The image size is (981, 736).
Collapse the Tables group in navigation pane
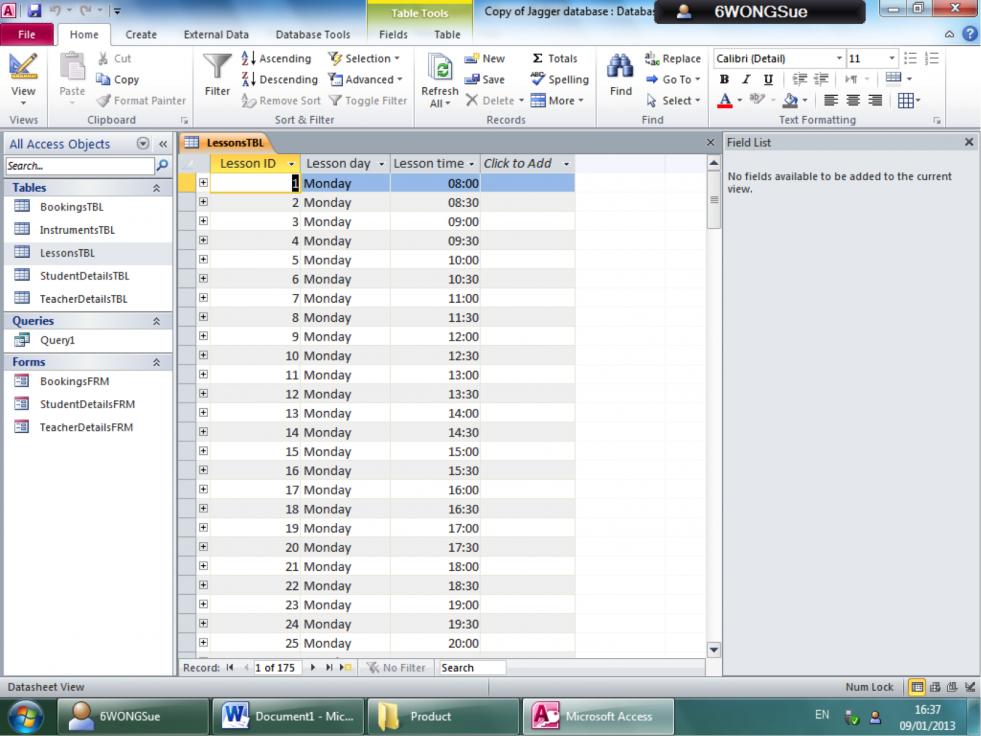coord(156,188)
